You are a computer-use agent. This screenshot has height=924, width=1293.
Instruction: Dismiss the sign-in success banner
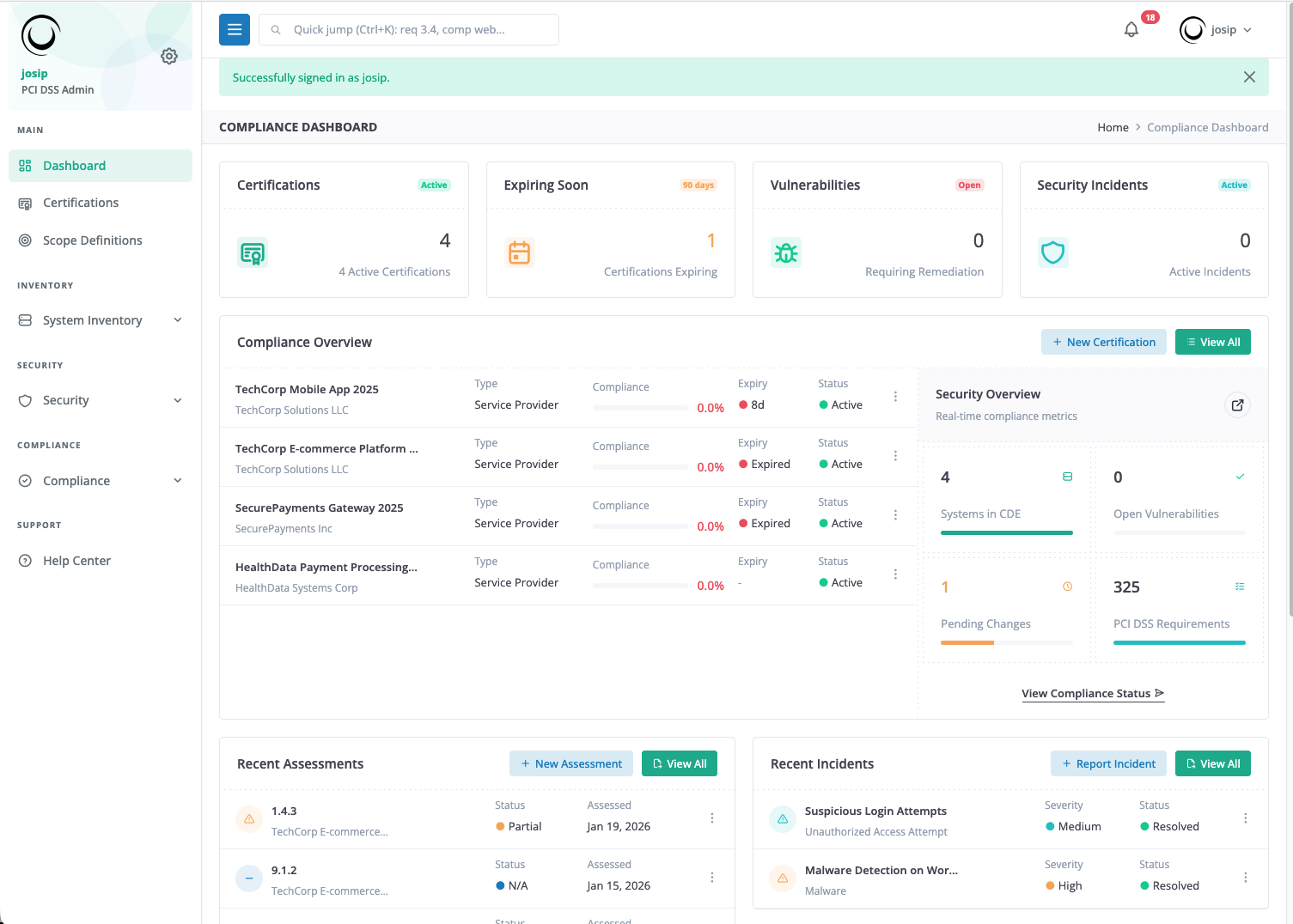[1249, 76]
